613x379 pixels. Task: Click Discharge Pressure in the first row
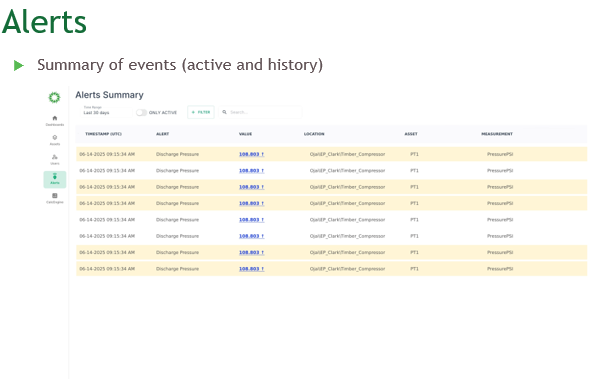pyautogui.click(x=177, y=154)
